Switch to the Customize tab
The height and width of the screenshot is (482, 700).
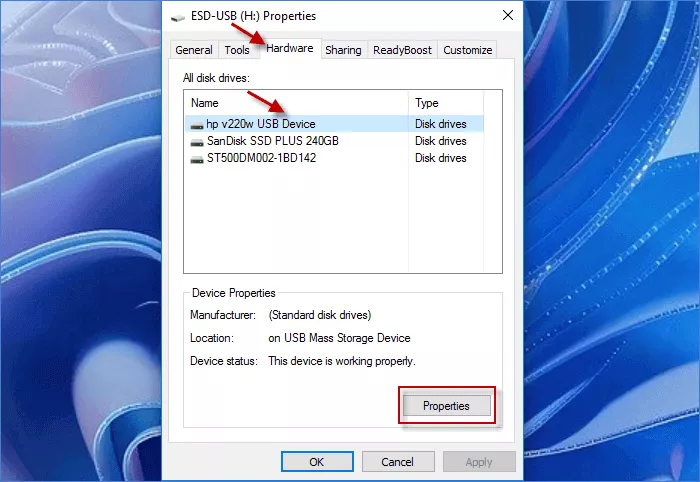pos(467,50)
